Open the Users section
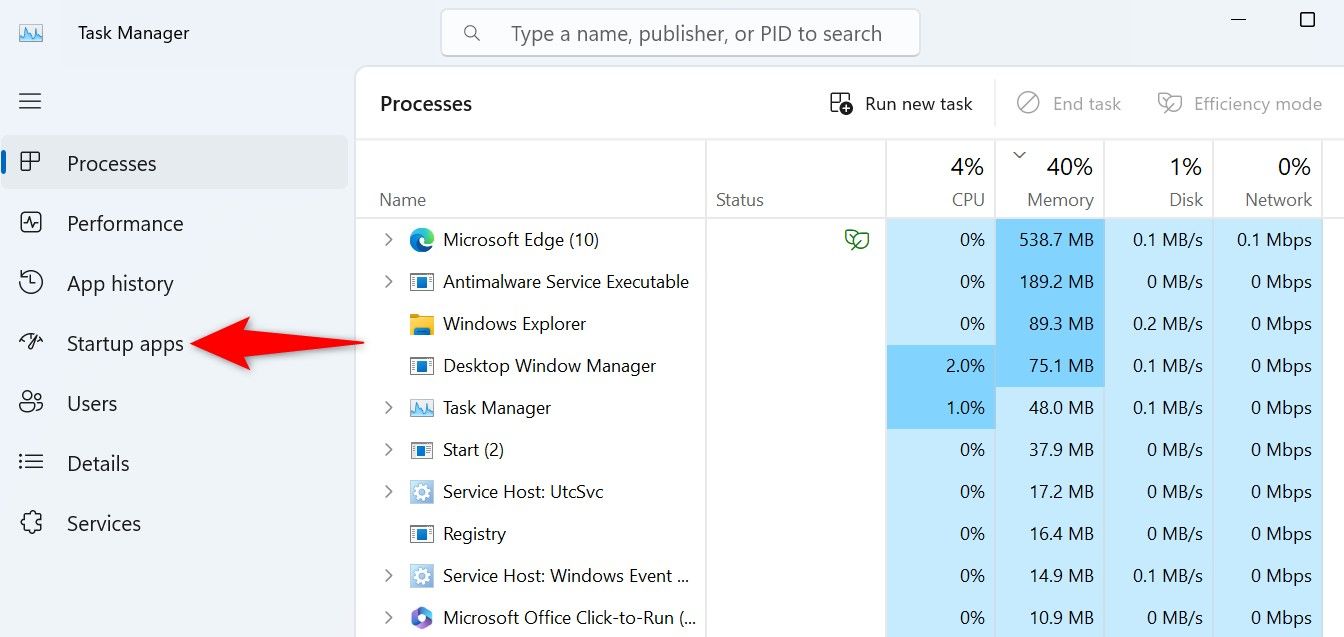 click(92, 403)
